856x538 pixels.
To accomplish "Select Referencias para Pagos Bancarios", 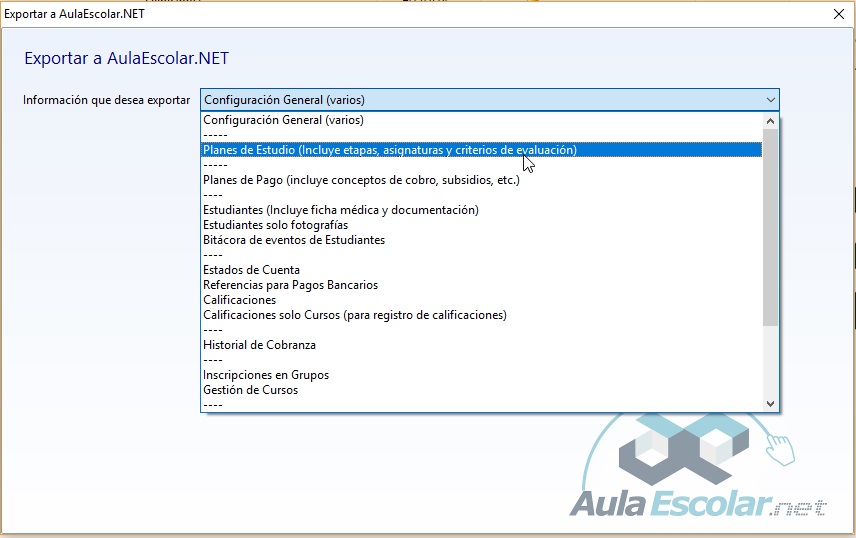I will pyautogui.click(x=290, y=285).
